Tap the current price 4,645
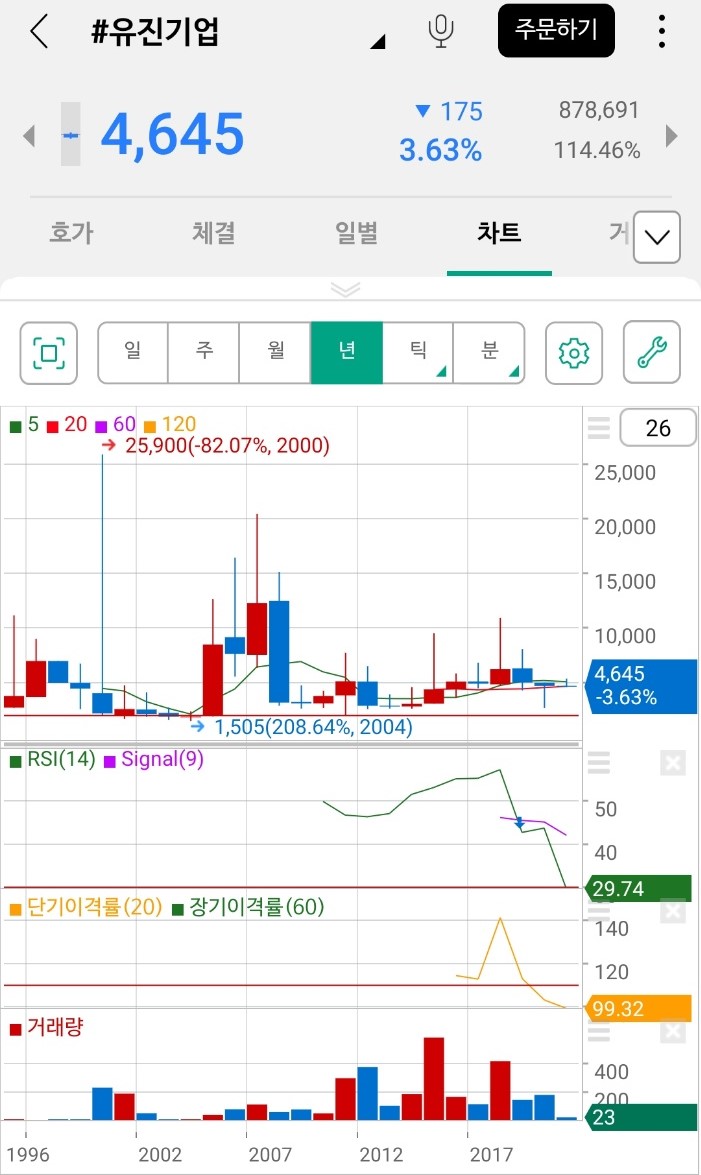Image resolution: width=701 pixels, height=1175 pixels. point(172,135)
